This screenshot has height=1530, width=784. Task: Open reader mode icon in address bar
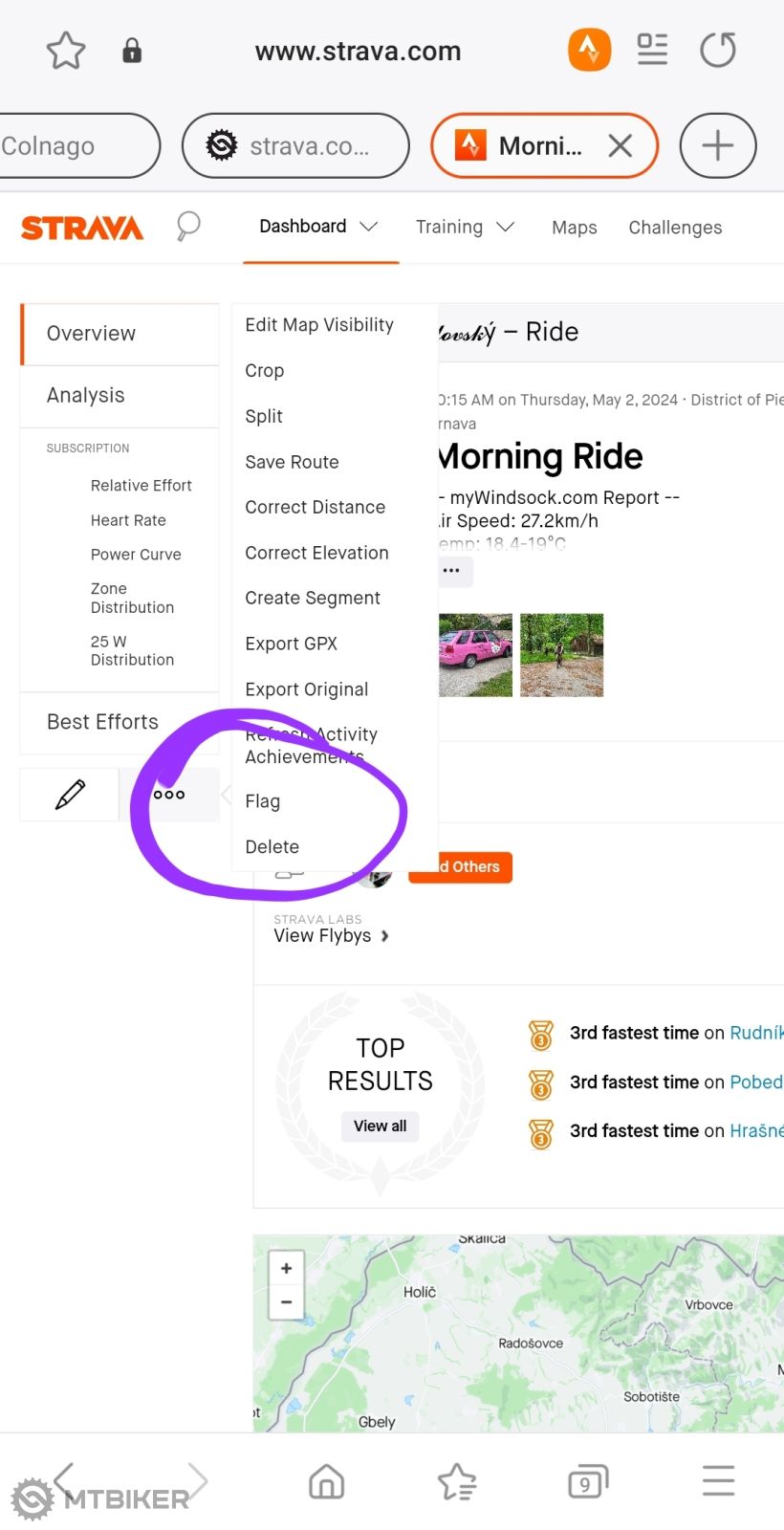(x=652, y=50)
